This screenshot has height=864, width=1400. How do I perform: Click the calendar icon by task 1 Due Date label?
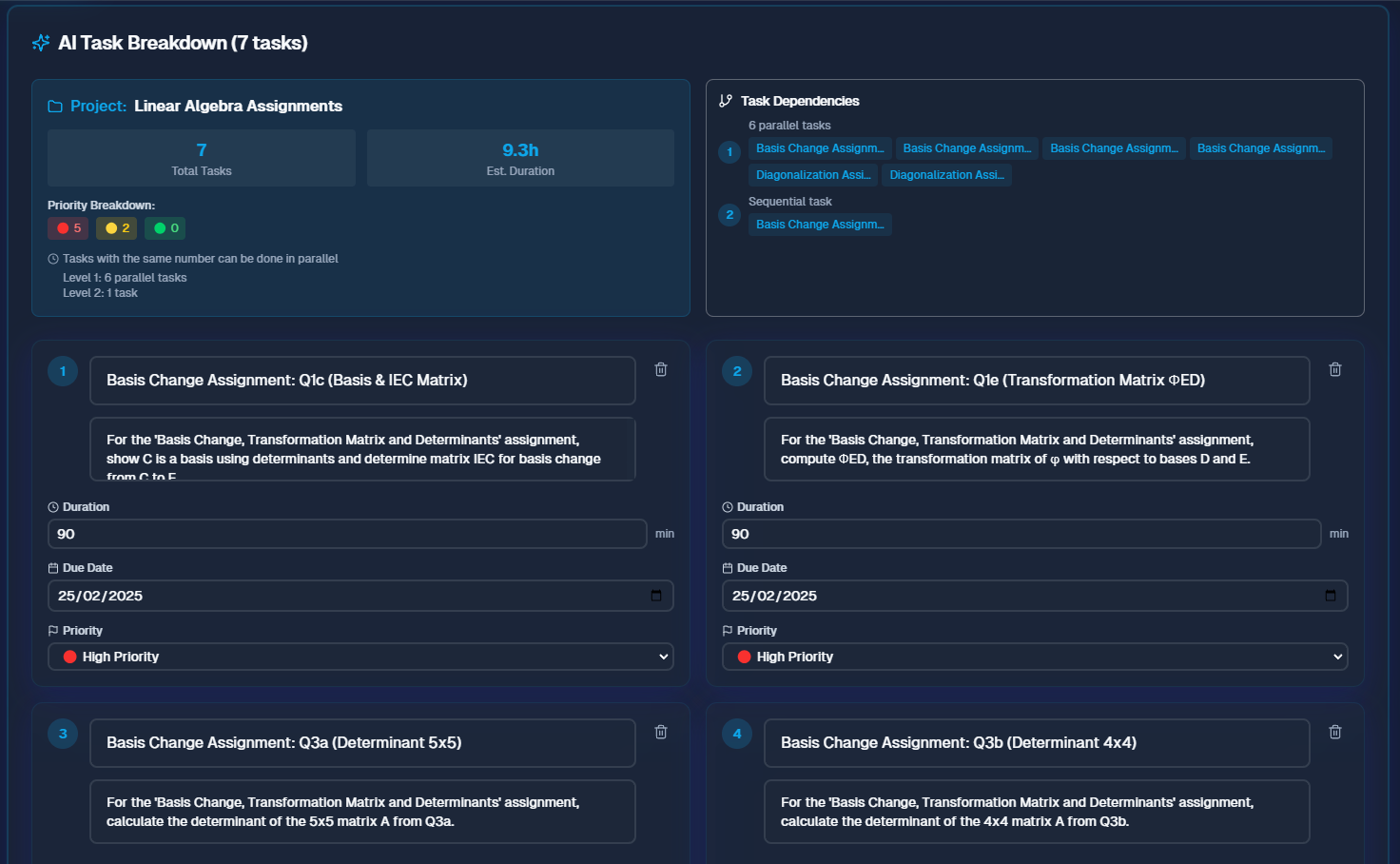pos(53,568)
